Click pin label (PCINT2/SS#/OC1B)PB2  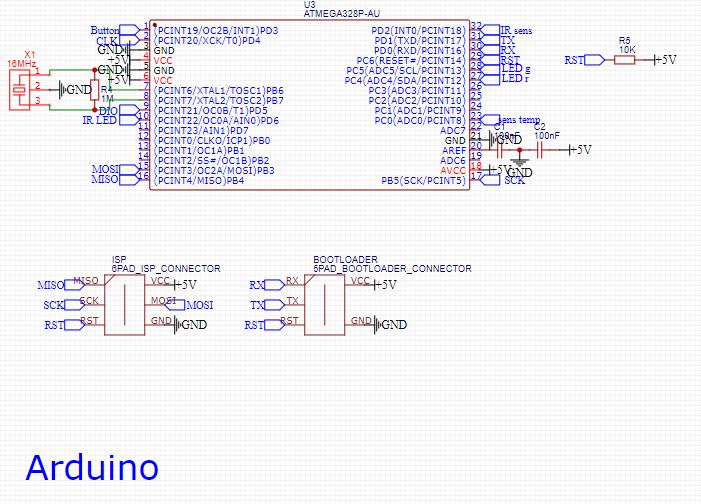click(x=211, y=161)
